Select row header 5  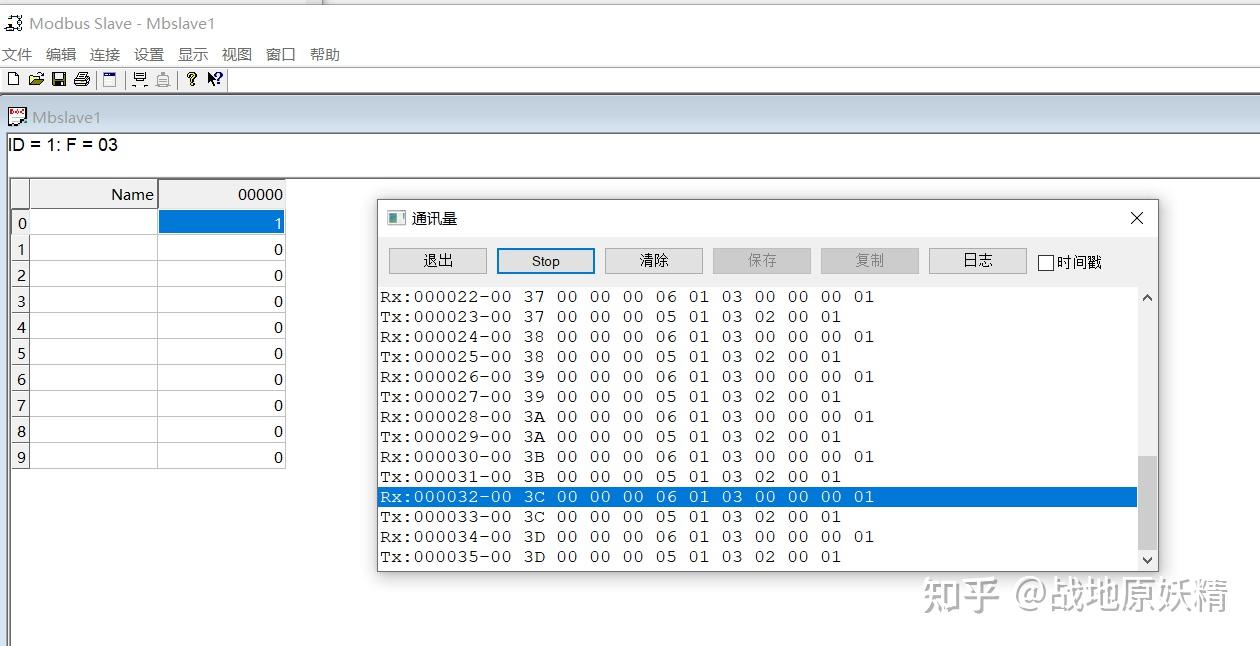21,353
